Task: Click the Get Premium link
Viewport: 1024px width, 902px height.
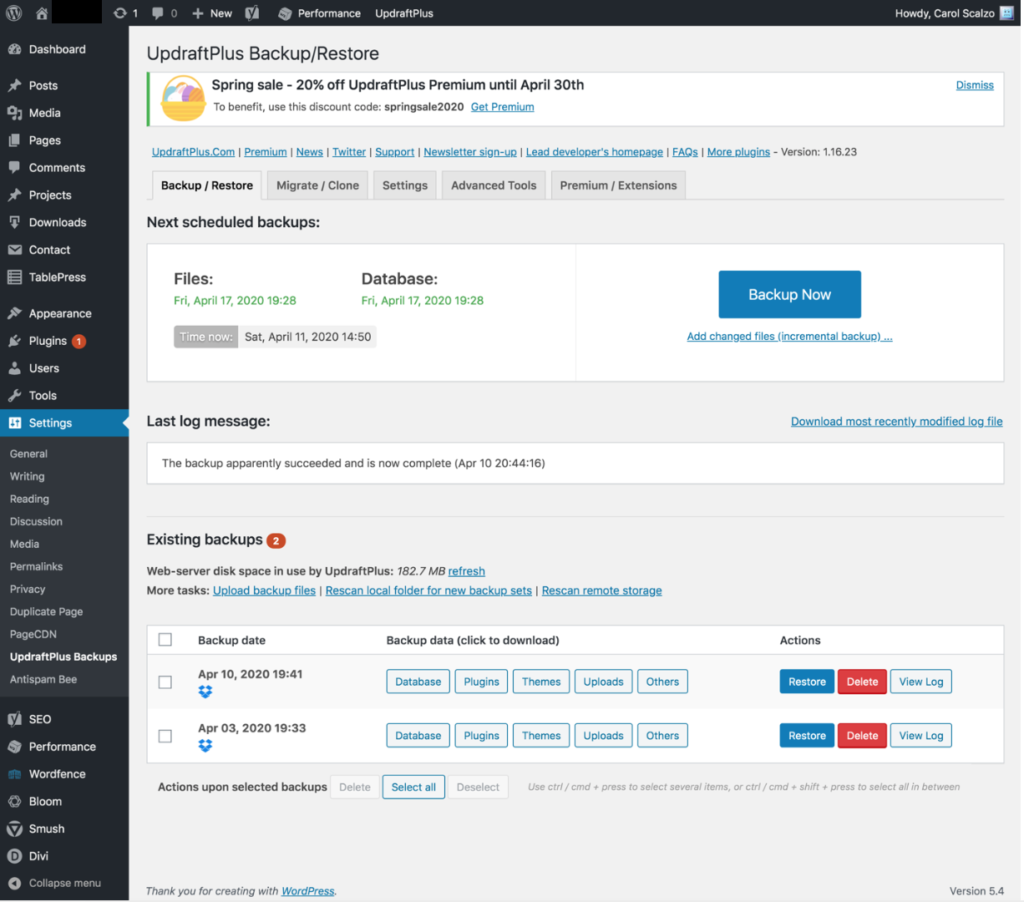Action: (502, 106)
